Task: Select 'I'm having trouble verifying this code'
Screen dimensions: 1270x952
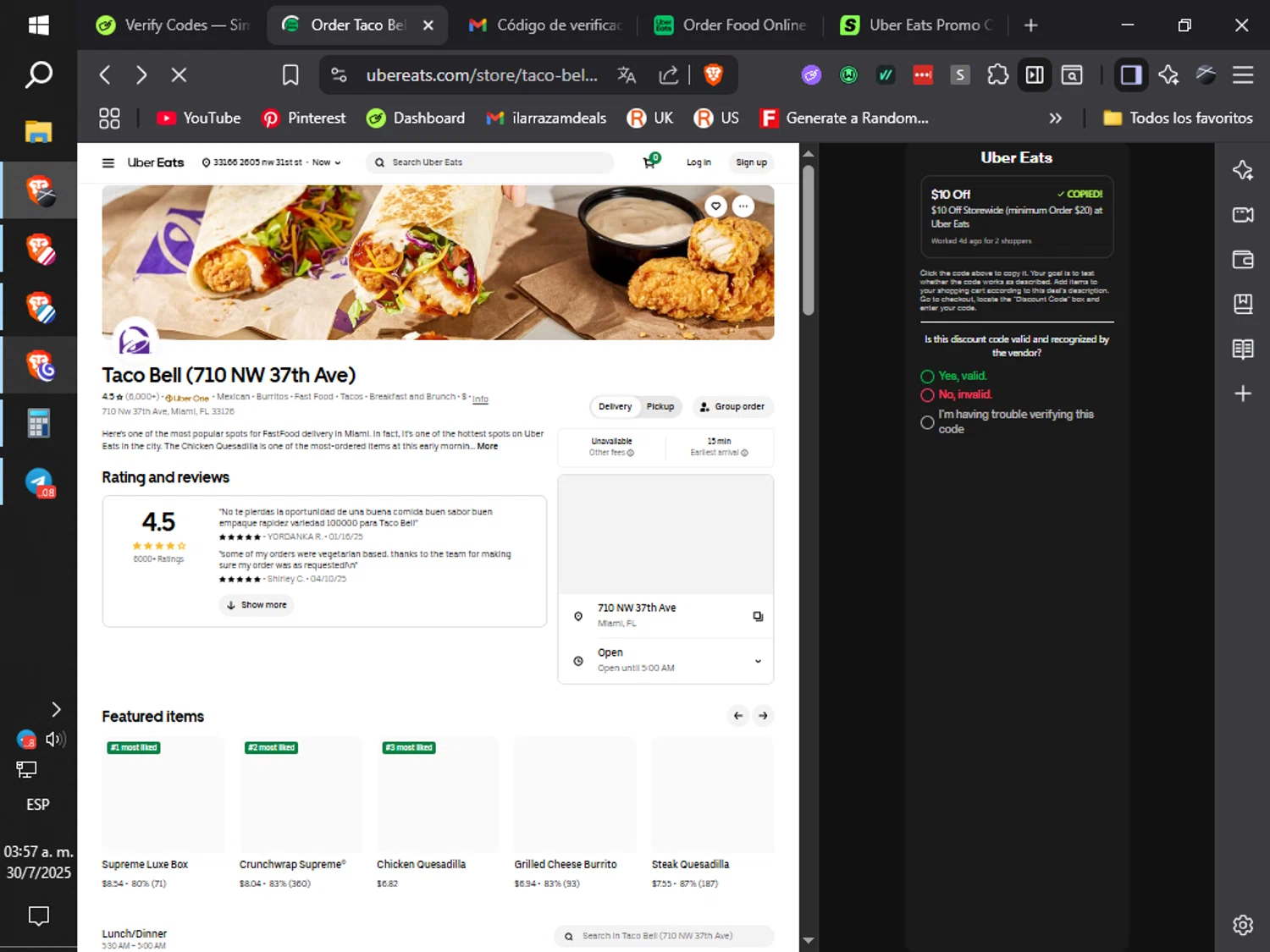Action: 927,422
